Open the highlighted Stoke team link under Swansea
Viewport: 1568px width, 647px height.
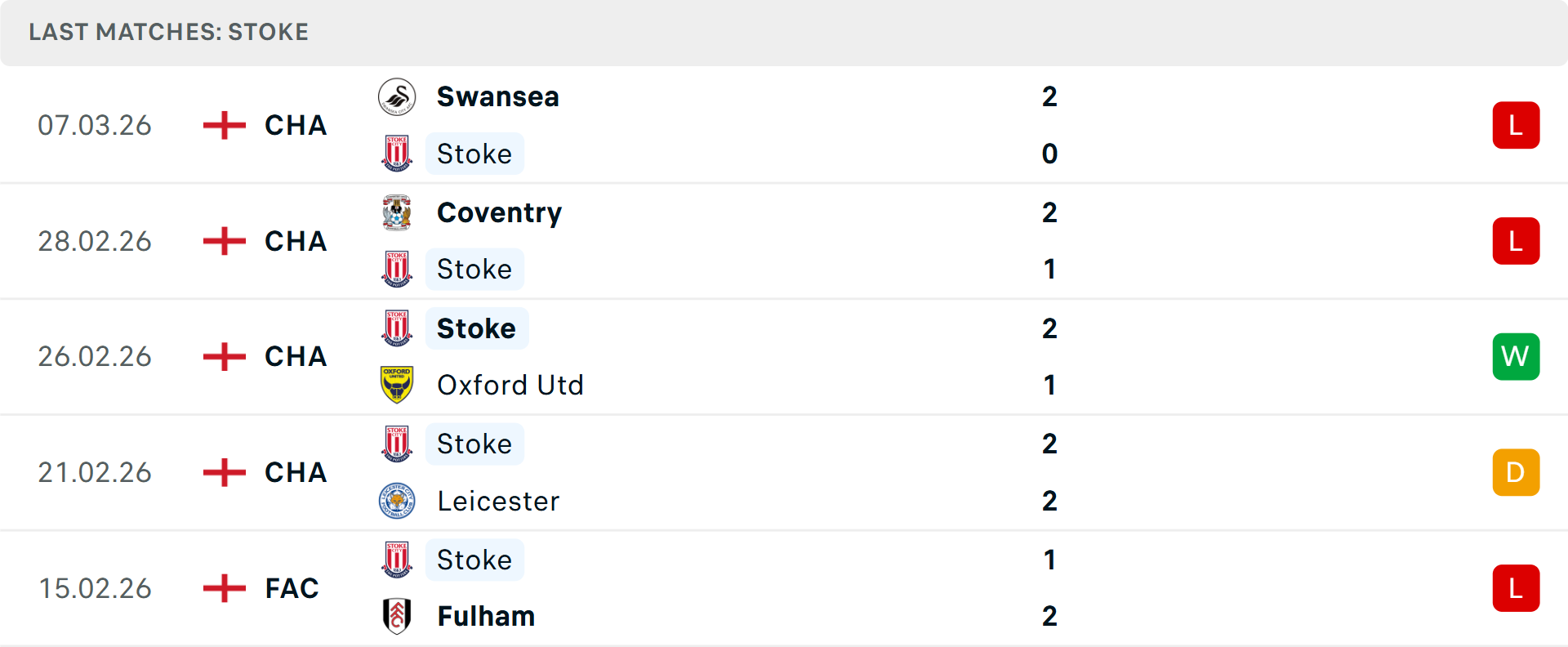click(474, 153)
